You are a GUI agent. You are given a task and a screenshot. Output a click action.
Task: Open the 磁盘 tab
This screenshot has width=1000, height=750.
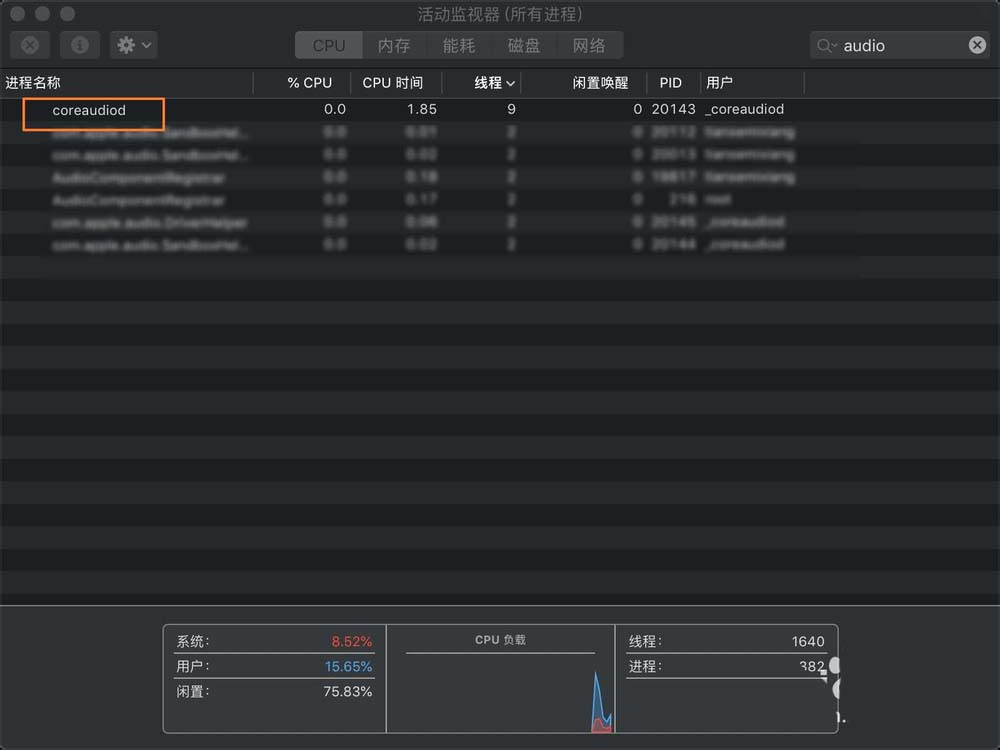pos(523,44)
